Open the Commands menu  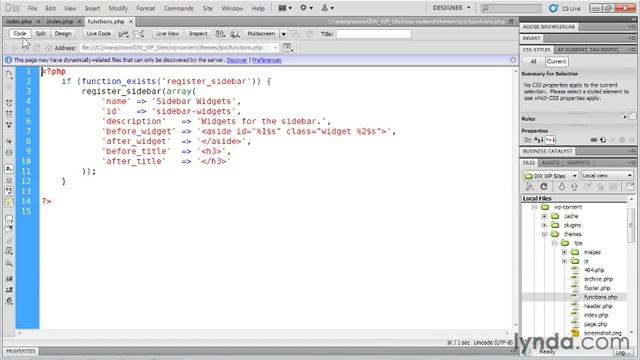[178, 8]
